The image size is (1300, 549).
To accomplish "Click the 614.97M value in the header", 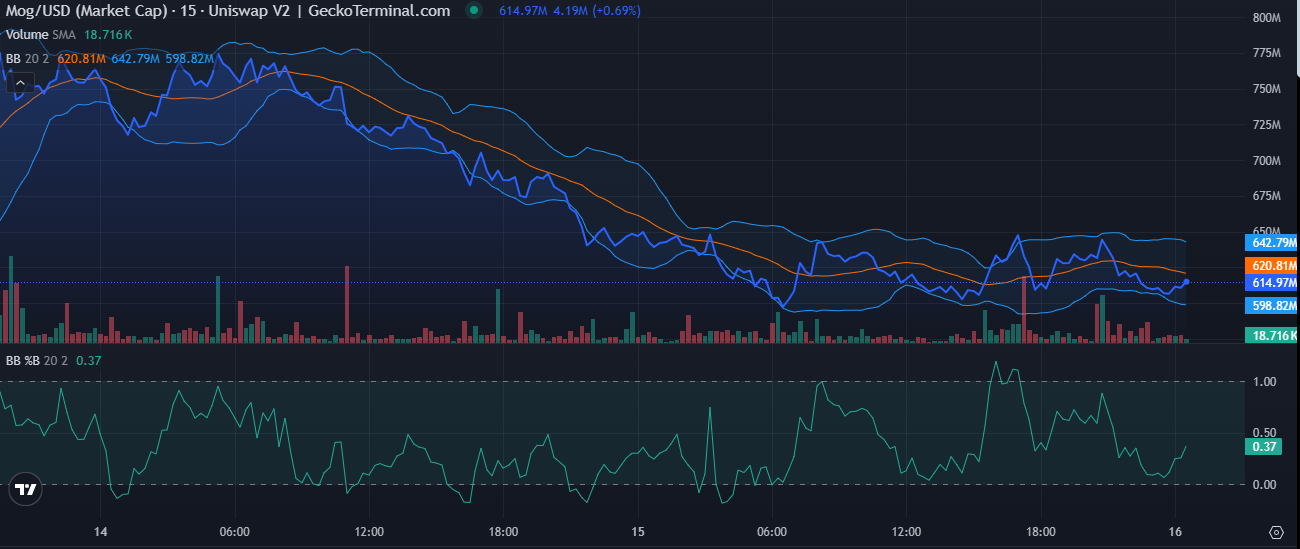I will pos(521,10).
